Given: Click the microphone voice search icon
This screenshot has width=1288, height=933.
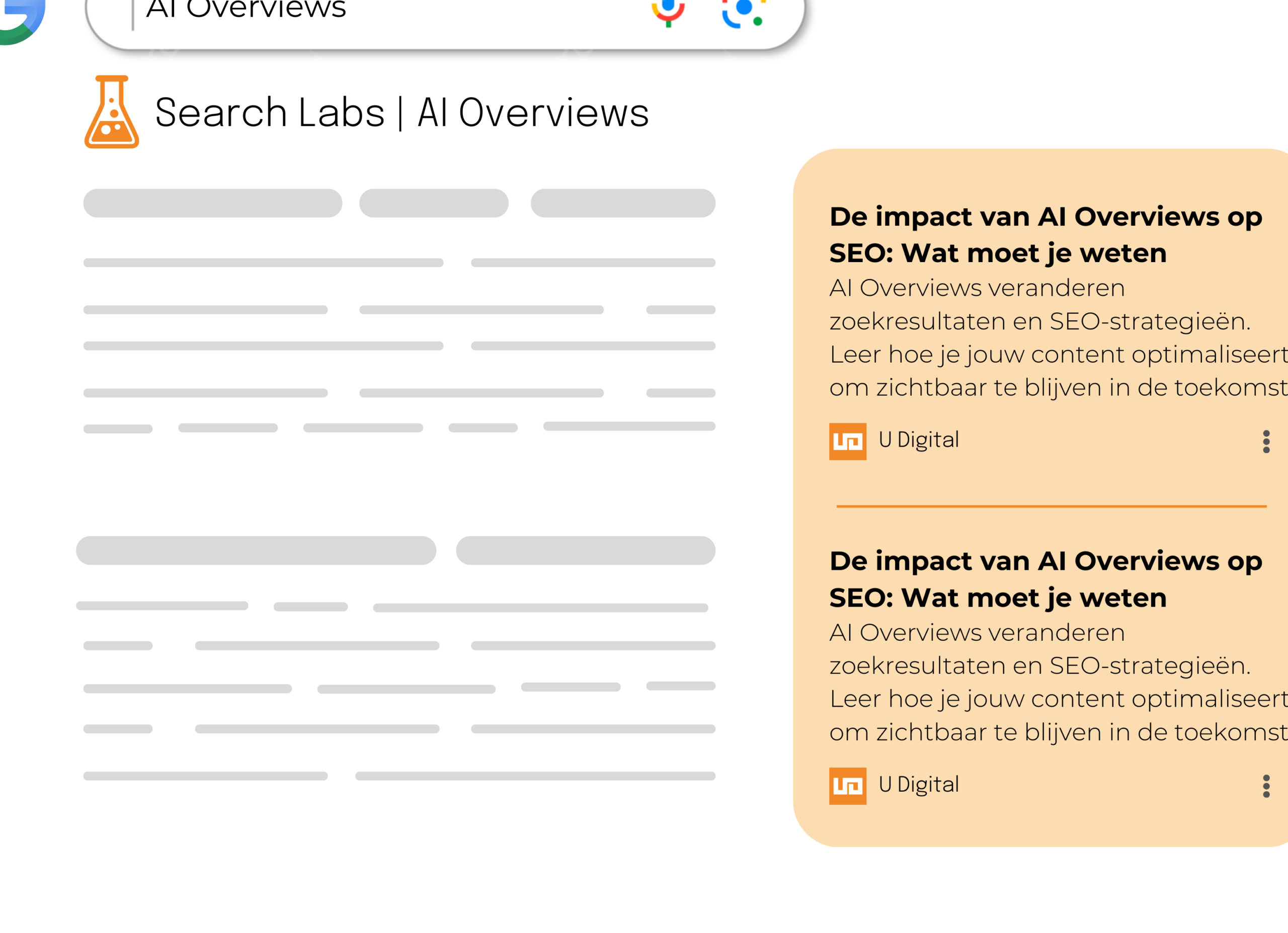Looking at the screenshot, I should point(668,12).
